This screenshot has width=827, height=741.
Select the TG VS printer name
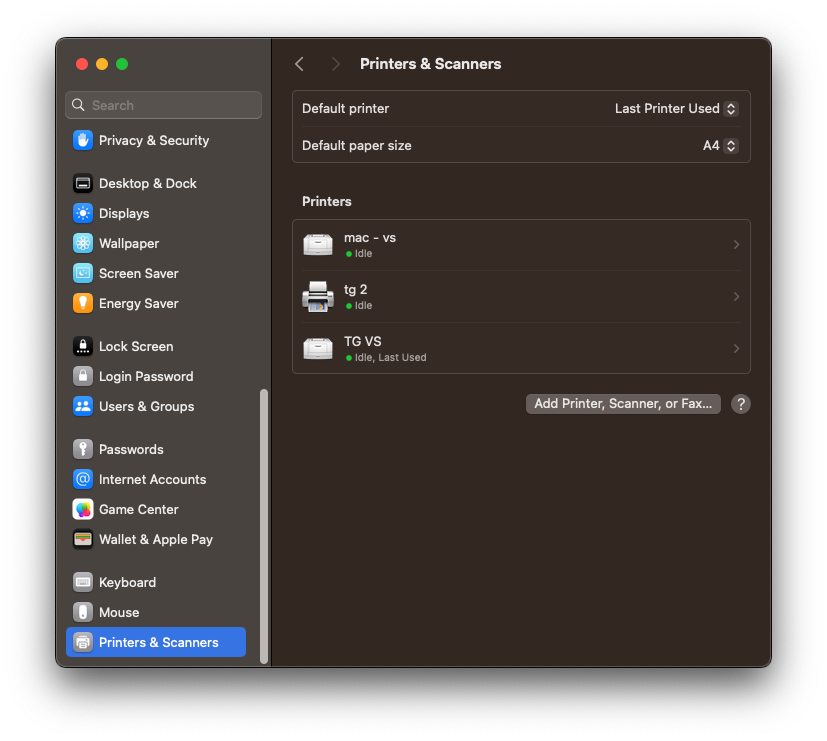pos(362,342)
